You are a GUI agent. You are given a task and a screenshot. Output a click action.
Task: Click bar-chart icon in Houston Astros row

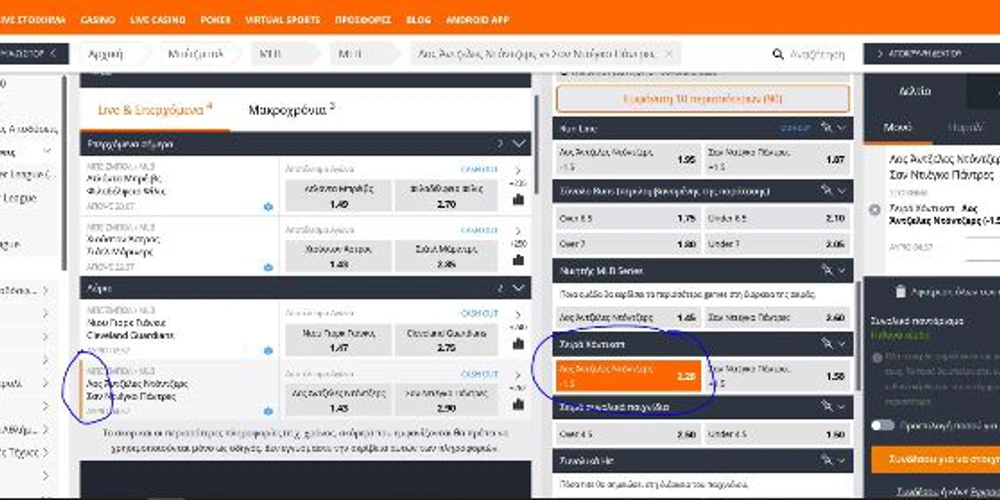tap(518, 260)
